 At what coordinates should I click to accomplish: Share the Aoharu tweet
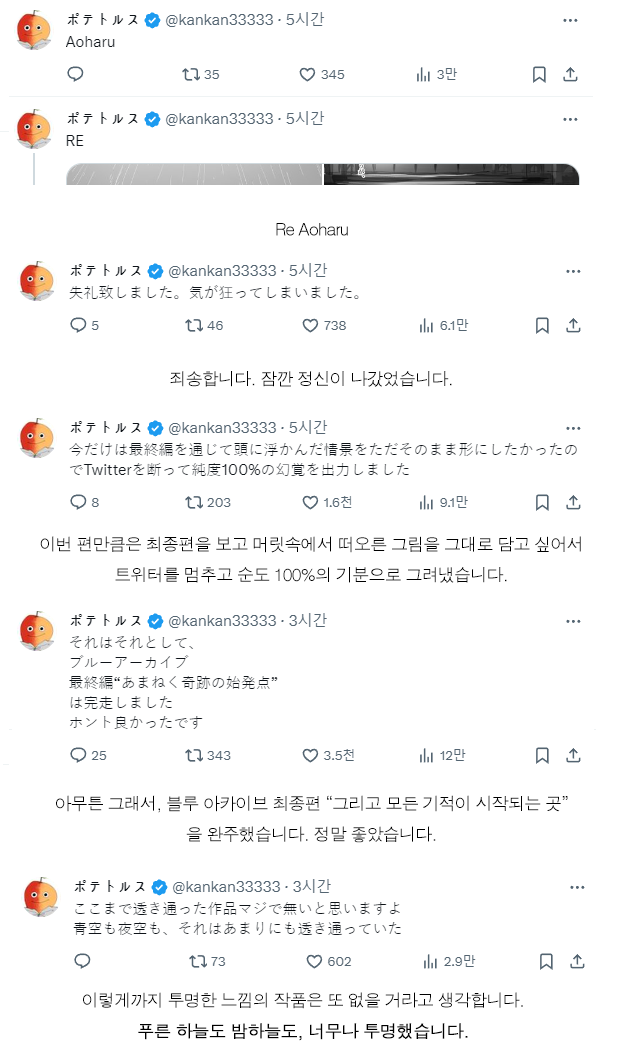coord(571,74)
